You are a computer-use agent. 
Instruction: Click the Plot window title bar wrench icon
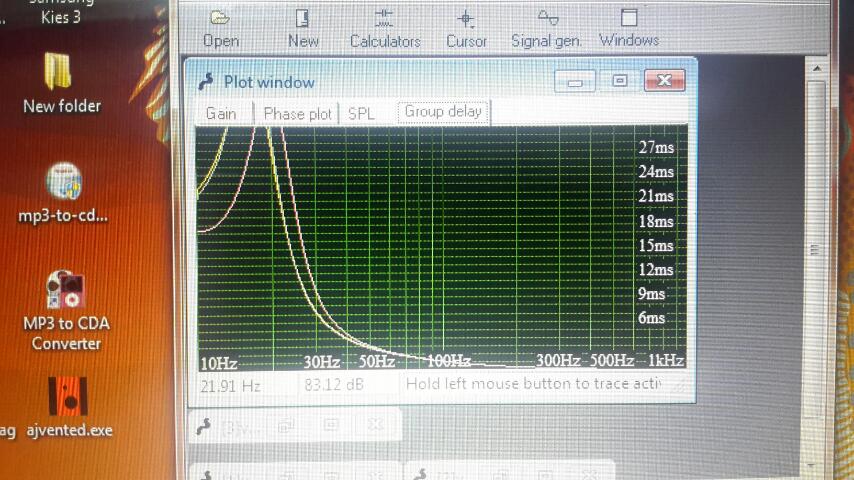pyautogui.click(x=206, y=82)
